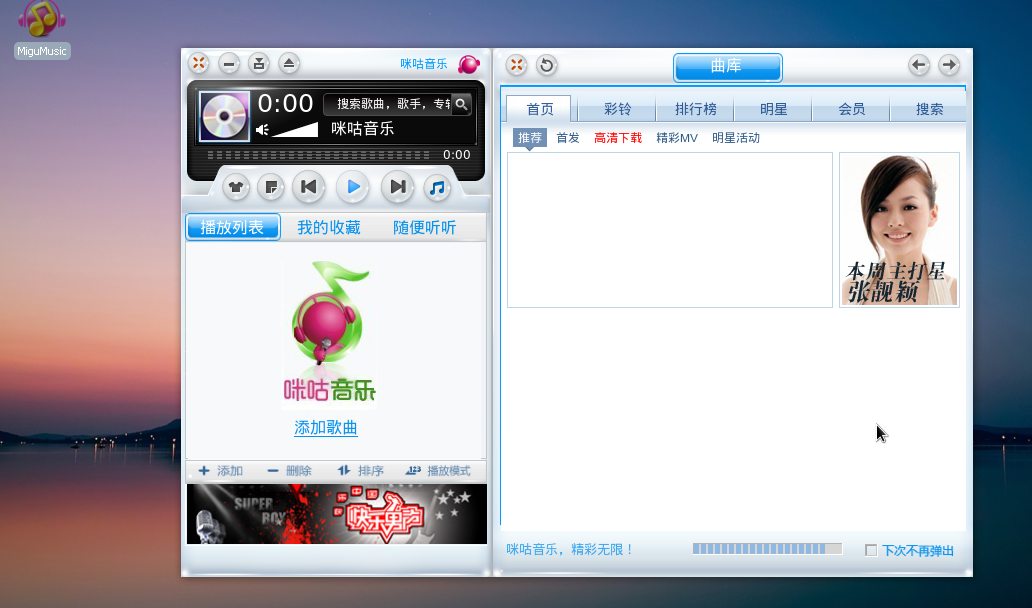Click the large green and pink 咪咕音乐 logo

tap(329, 332)
